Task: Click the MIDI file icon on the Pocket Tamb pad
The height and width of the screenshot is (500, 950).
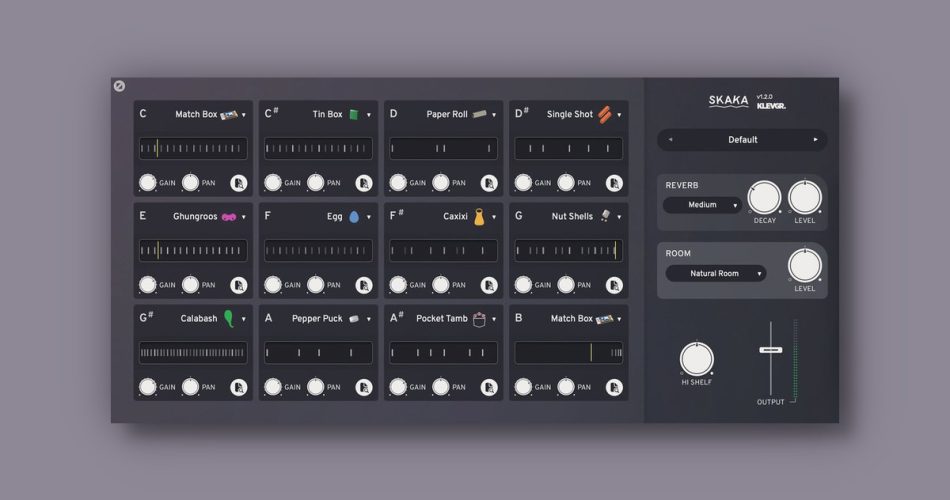Action: [x=489, y=387]
